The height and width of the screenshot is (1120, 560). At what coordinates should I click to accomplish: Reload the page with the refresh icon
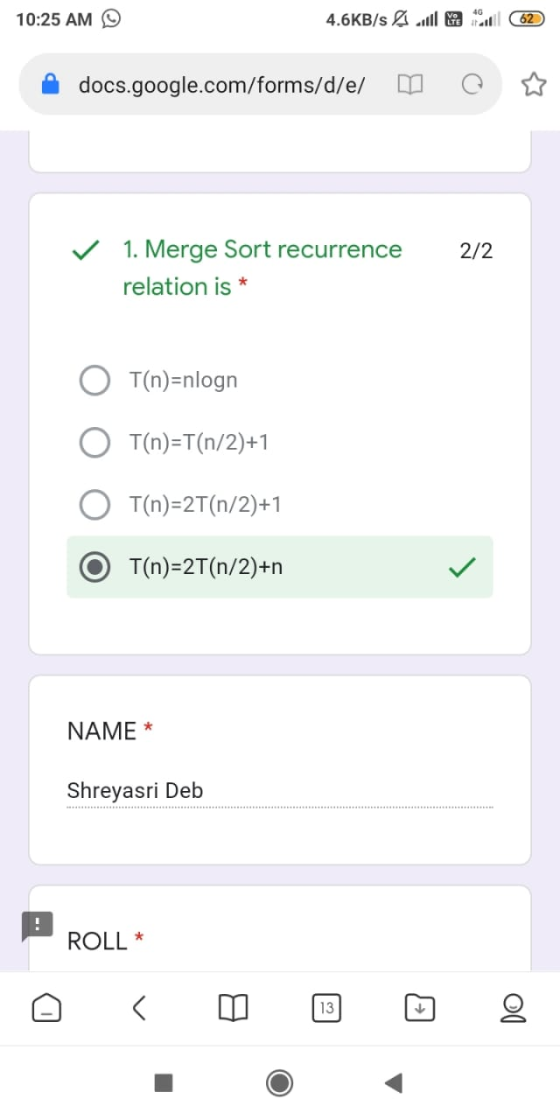pyautogui.click(x=471, y=86)
